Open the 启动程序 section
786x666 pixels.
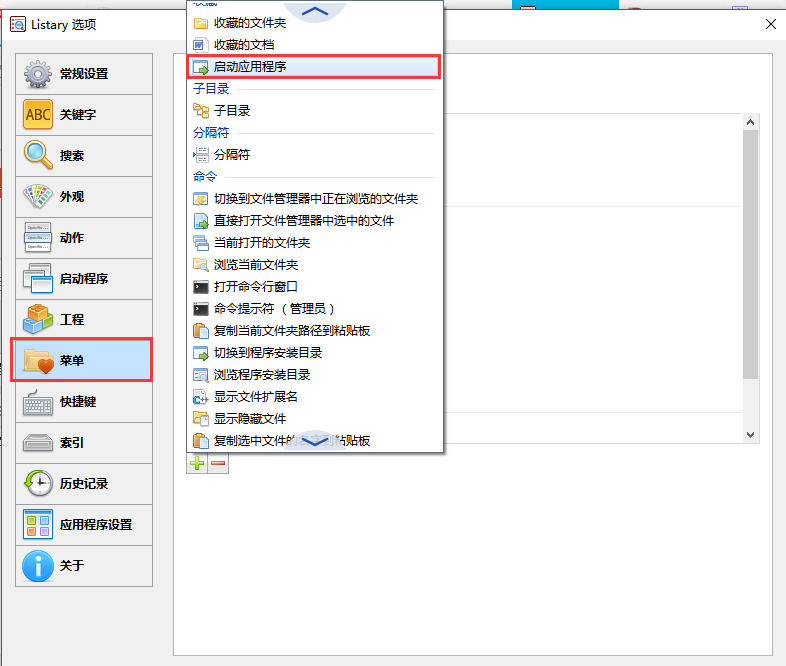pyautogui.click(x=84, y=279)
